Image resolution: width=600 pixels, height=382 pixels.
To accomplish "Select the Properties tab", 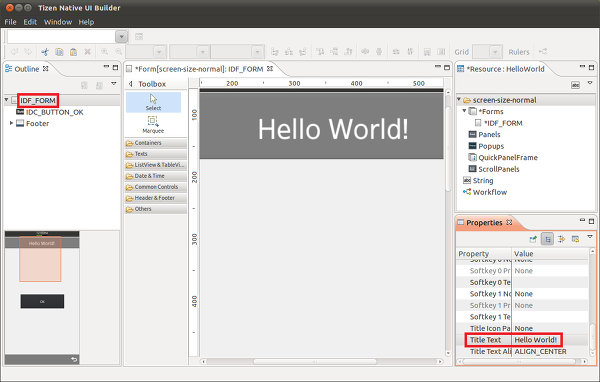I will click(484, 223).
